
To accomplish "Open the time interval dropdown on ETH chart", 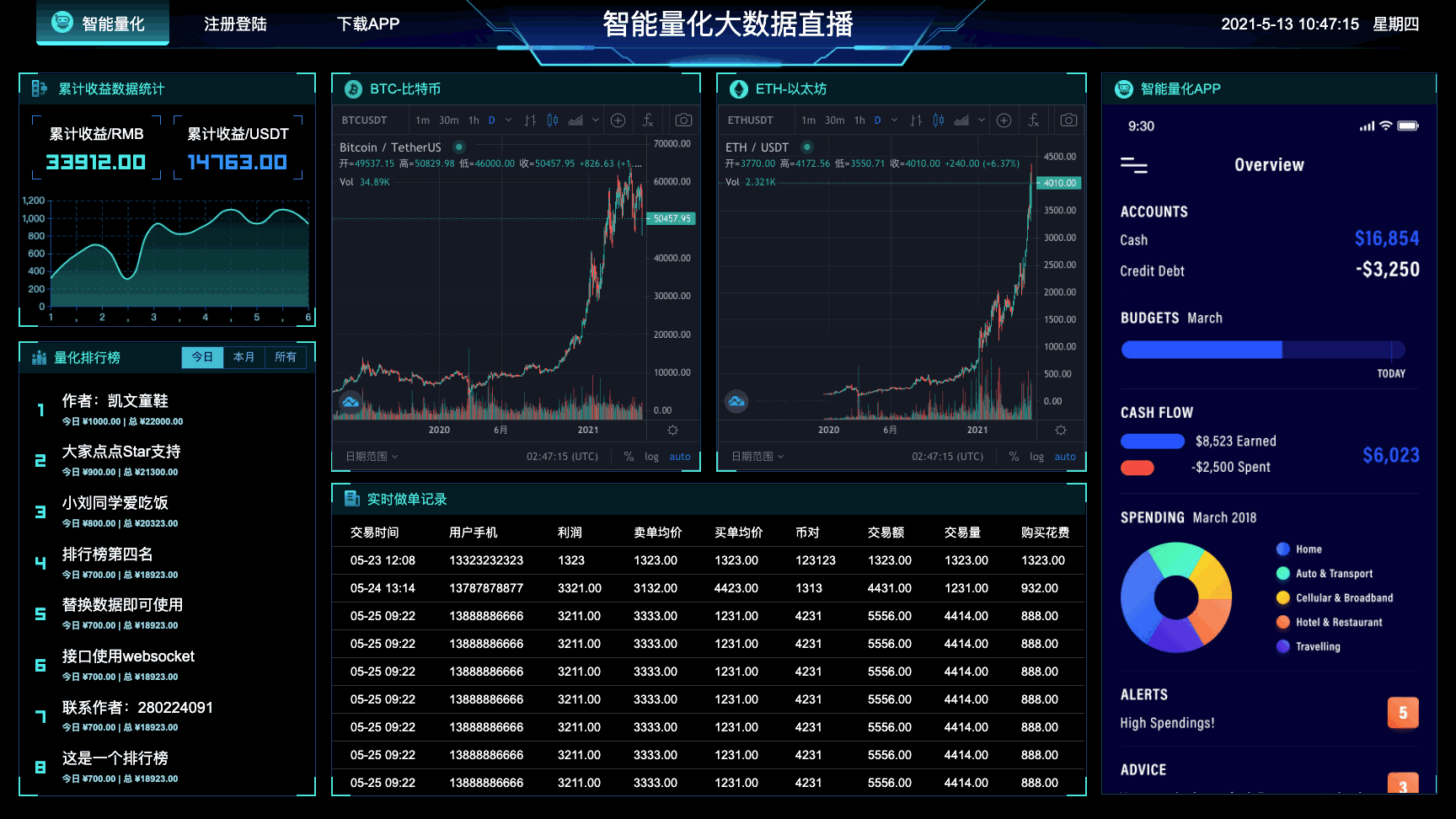I will tap(894, 120).
